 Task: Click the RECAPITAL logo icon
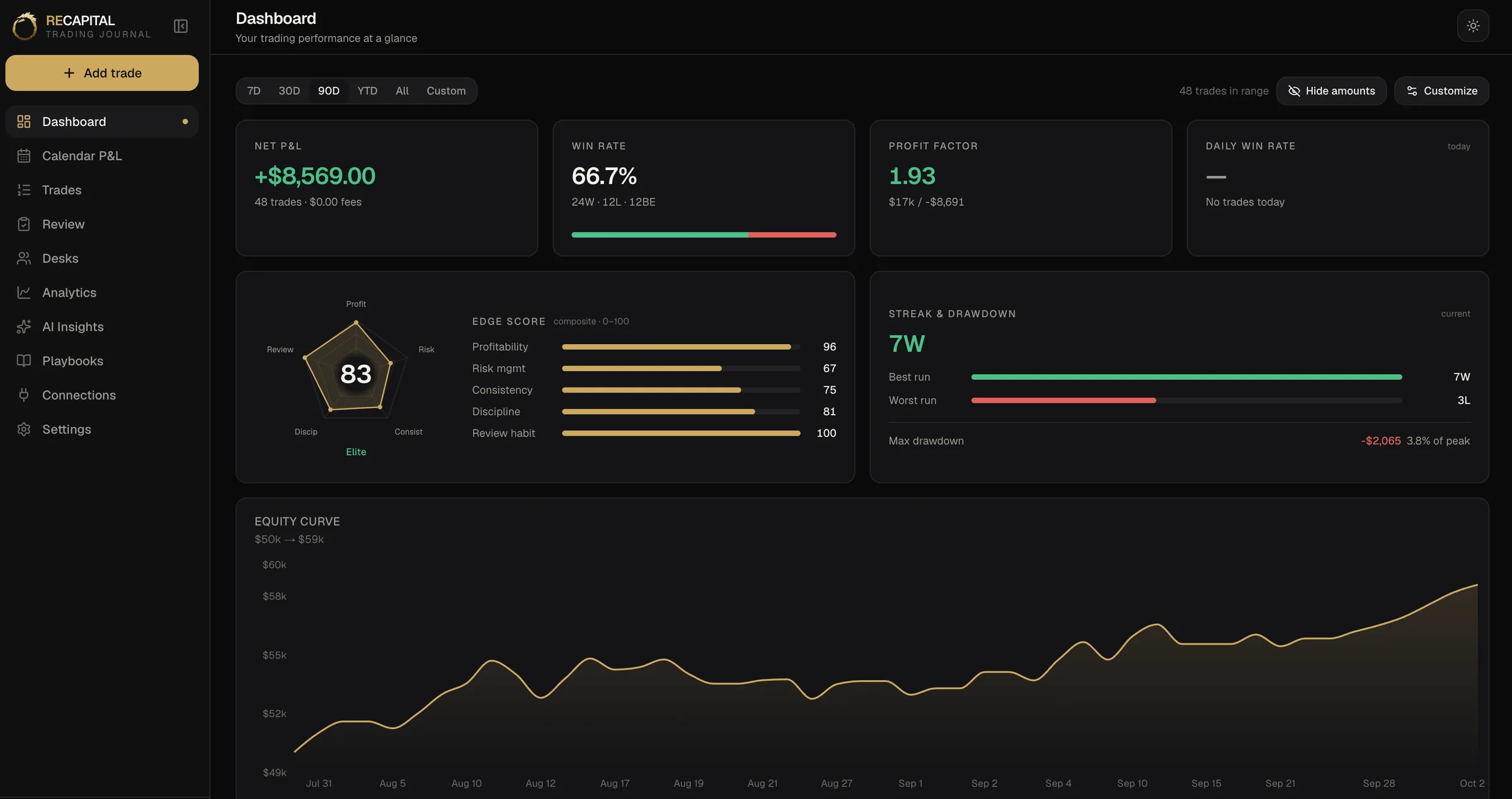click(25, 26)
